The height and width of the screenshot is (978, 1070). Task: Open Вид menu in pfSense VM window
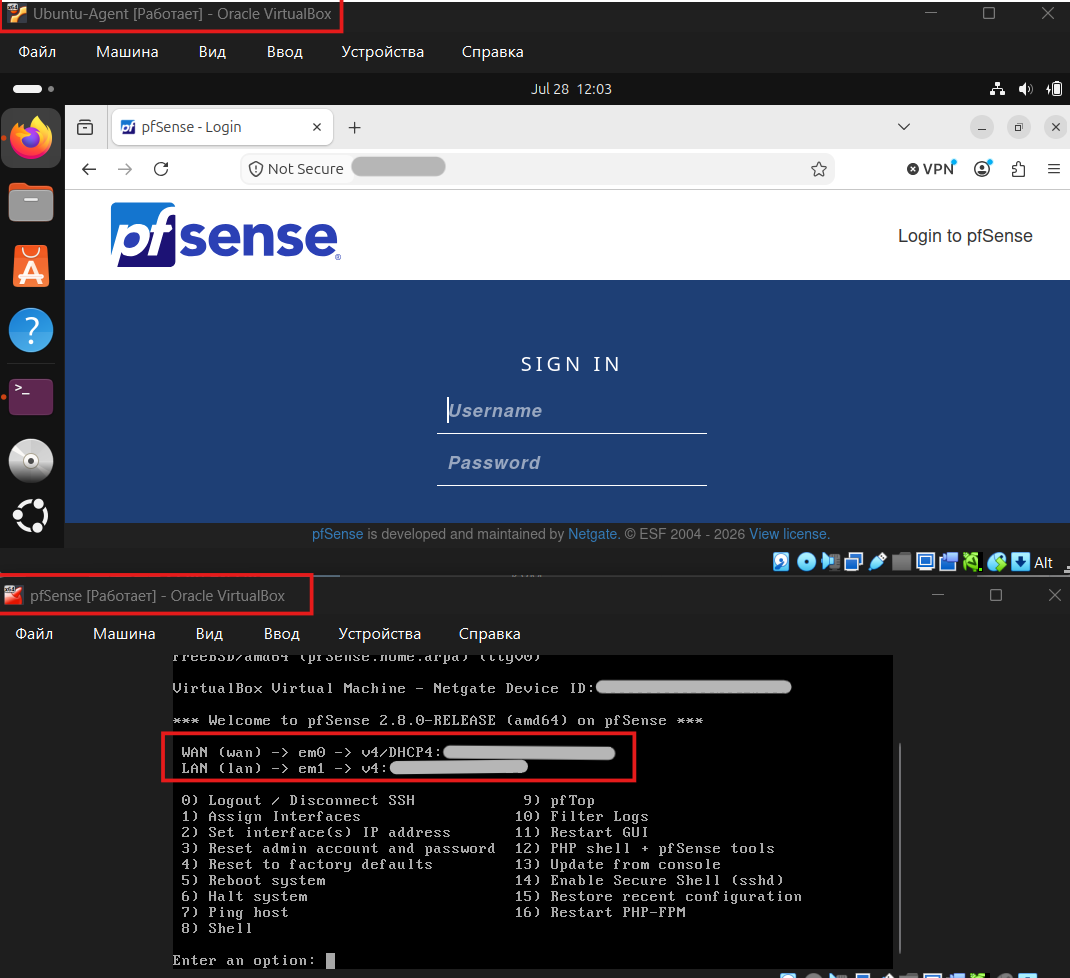pos(209,634)
